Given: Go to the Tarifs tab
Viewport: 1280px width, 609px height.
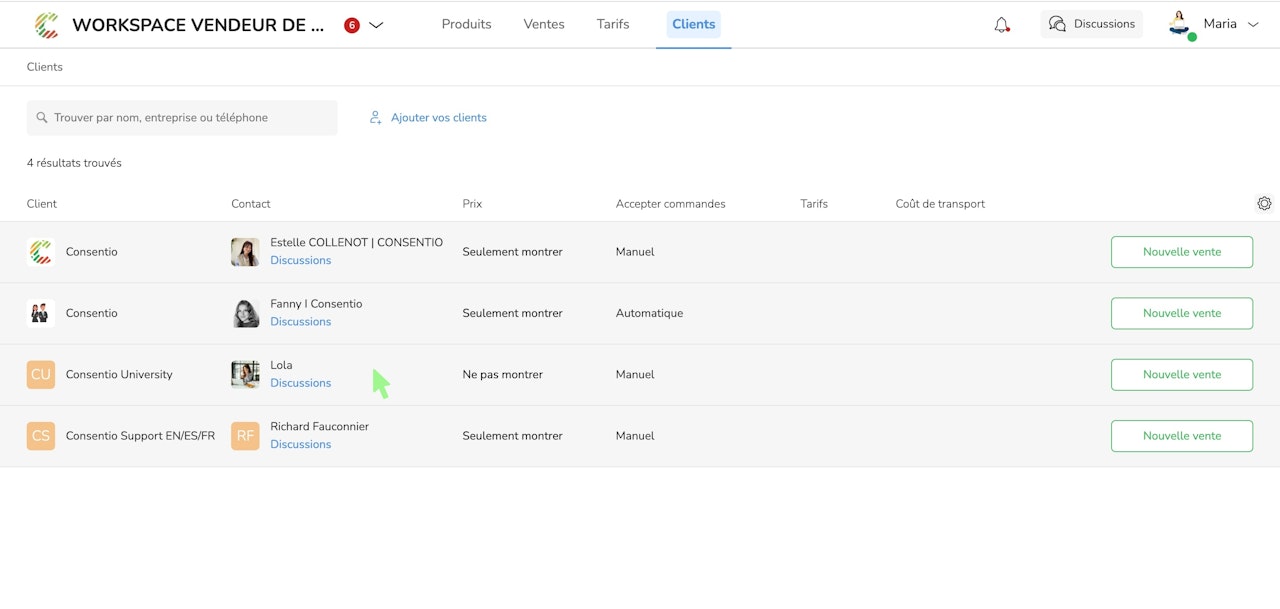Looking at the screenshot, I should coord(613,24).
